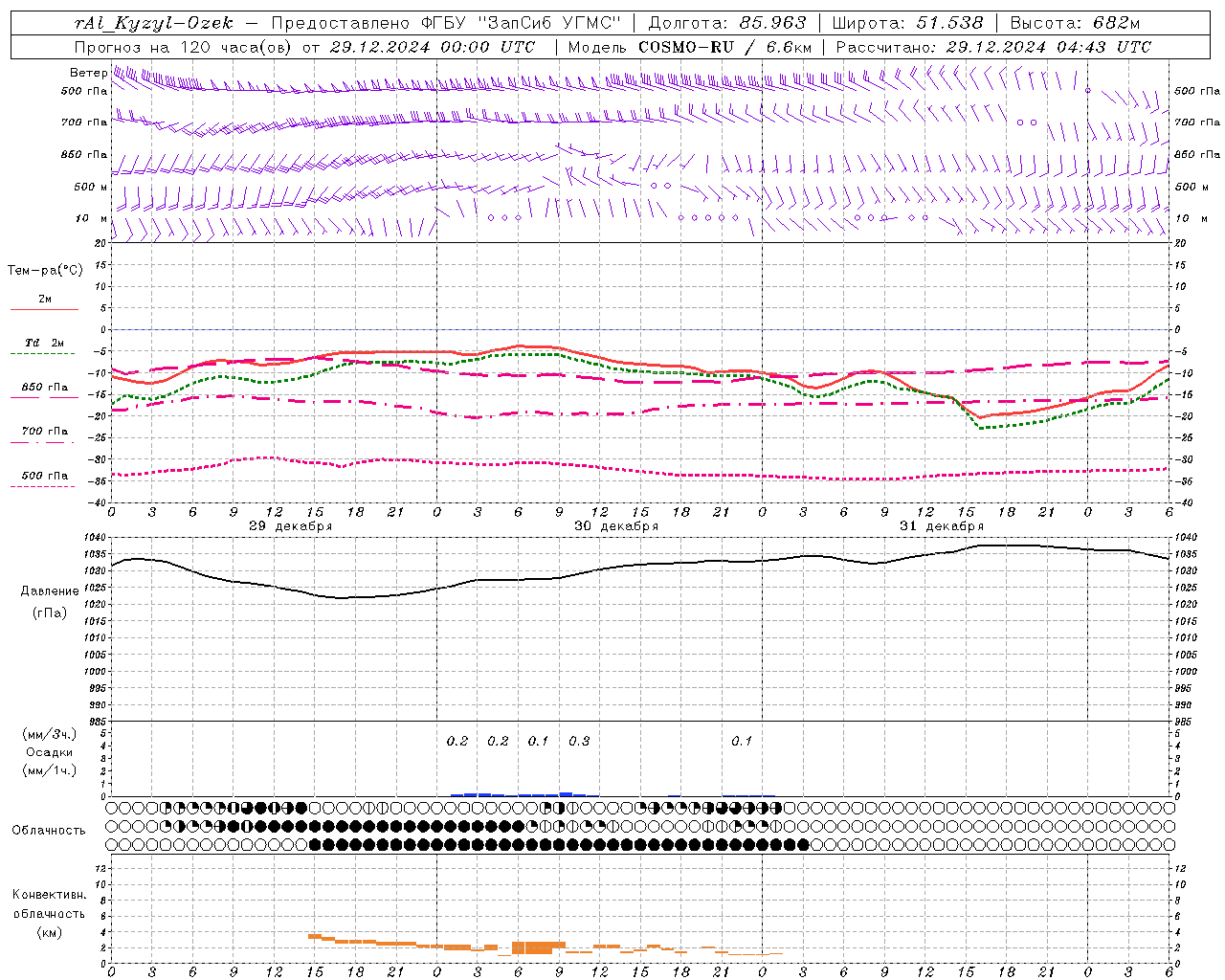This screenshot has width=1225, height=980.
Task: Click the 0.3 precipitation amount value
Action: (x=579, y=741)
